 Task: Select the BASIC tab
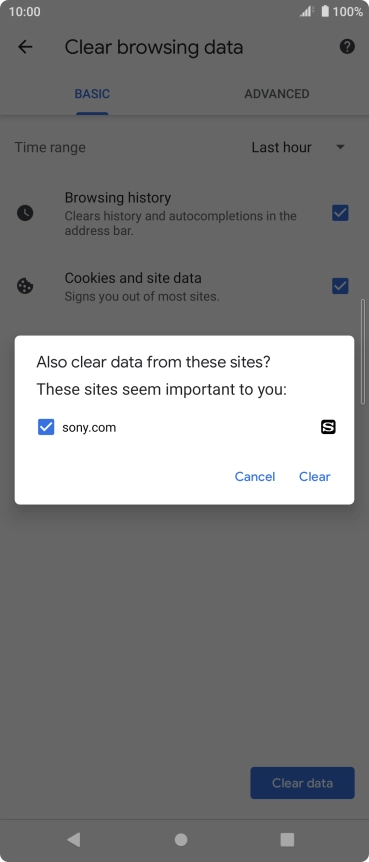point(92,94)
